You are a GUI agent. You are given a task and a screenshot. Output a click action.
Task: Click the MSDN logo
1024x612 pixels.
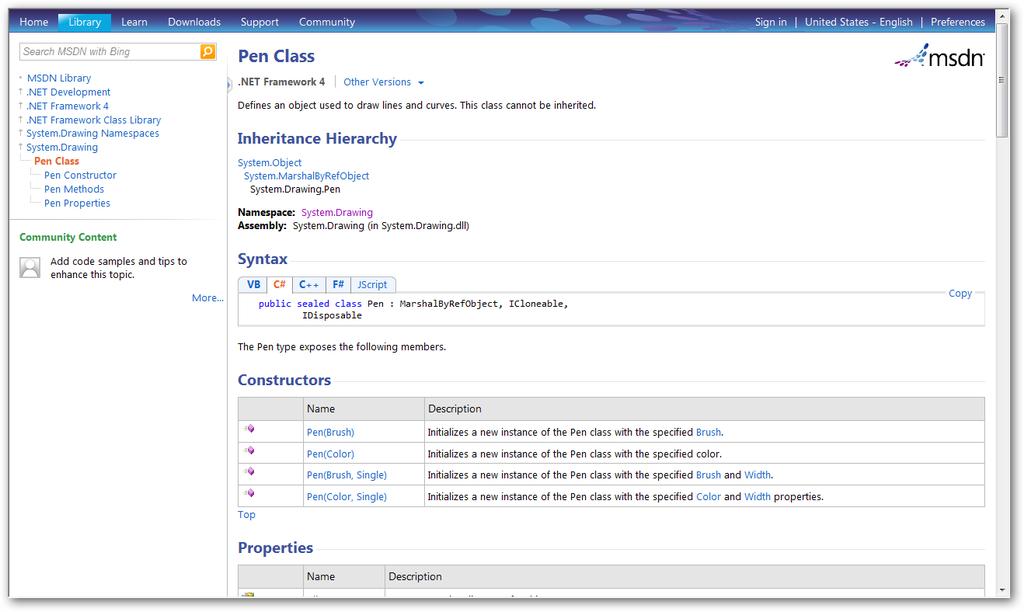click(940, 56)
